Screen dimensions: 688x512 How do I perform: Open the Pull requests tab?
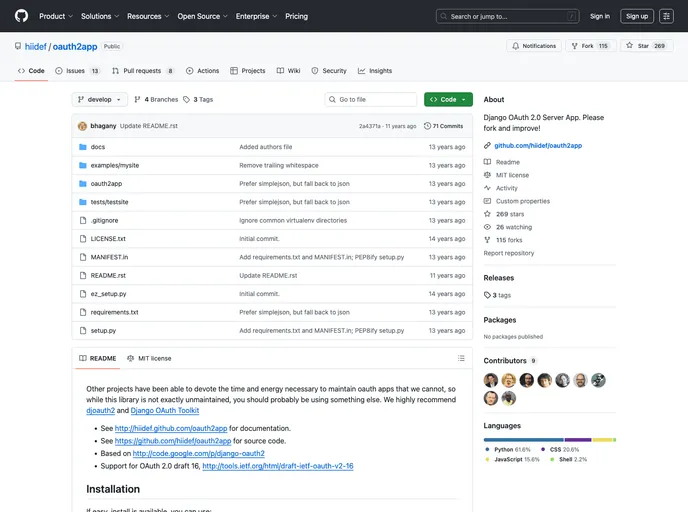pyautogui.click(x=143, y=71)
